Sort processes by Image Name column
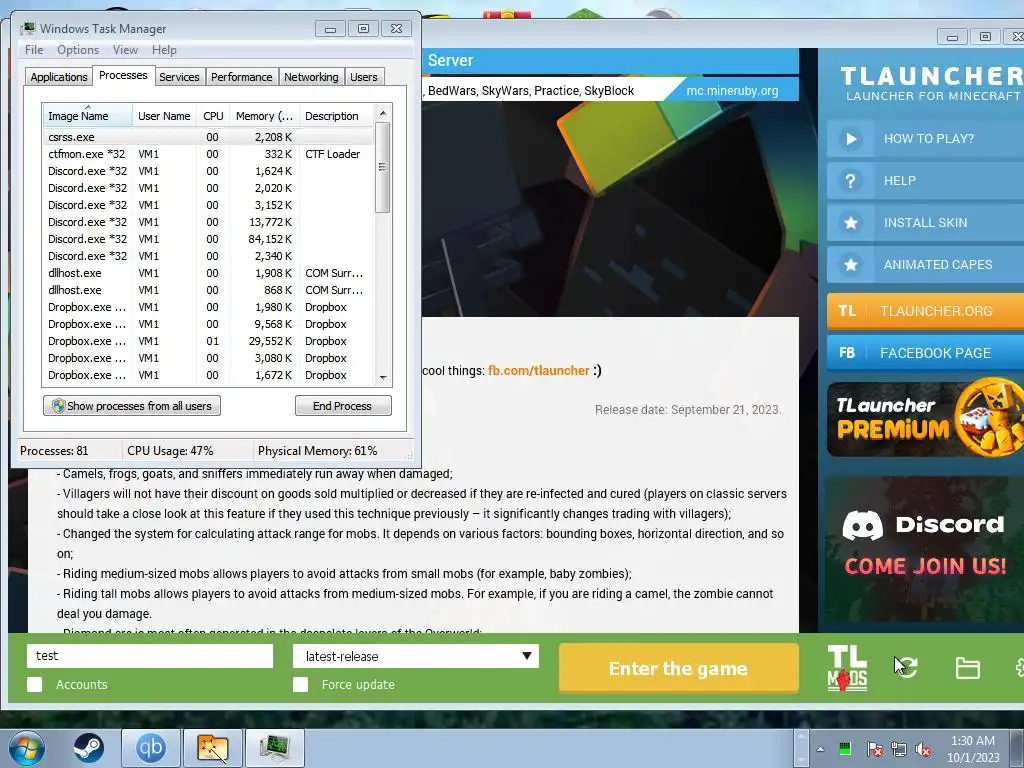Viewport: 1024px width, 768px height. pyautogui.click(x=87, y=116)
